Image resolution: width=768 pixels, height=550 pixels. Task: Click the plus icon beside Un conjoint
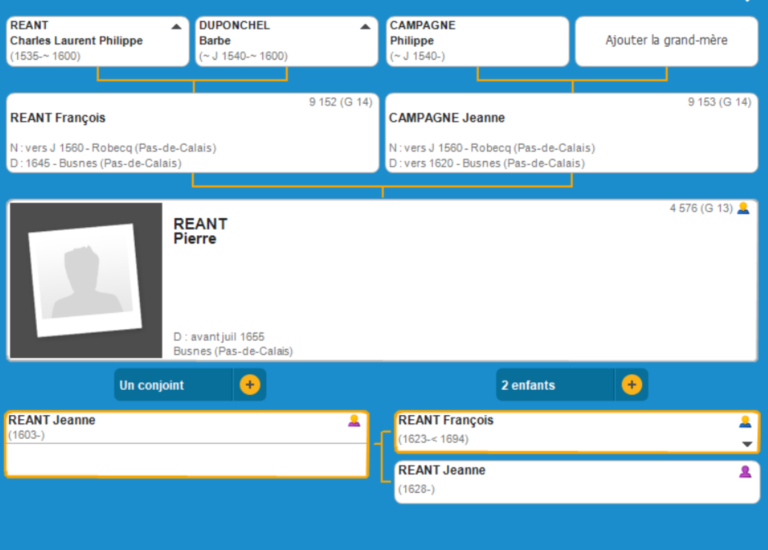249,385
